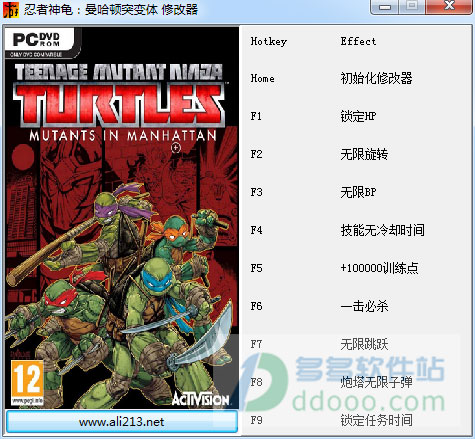
Task: Click the TMNT game cover image
Action: pos(122,218)
